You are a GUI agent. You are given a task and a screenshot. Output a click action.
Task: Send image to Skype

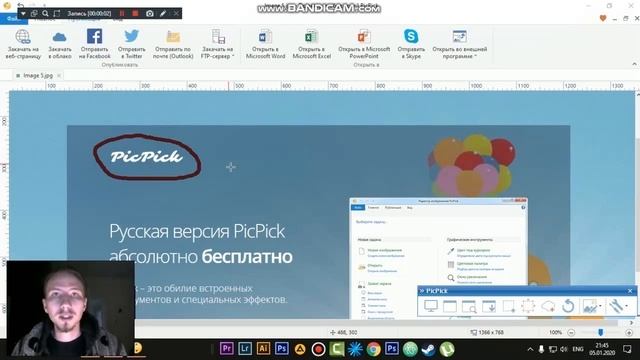411,44
